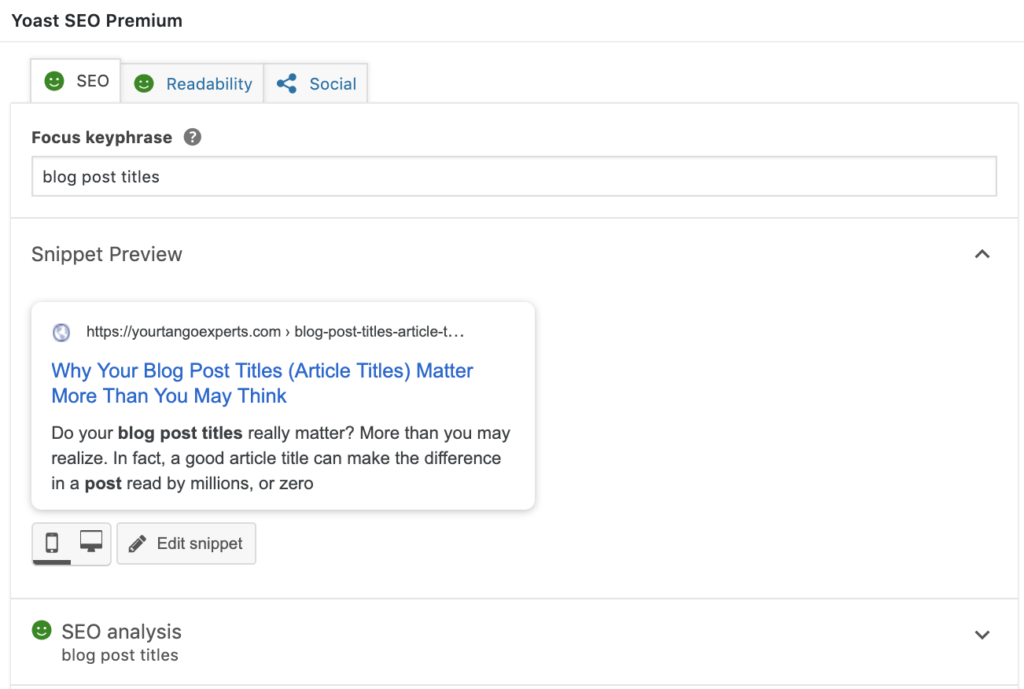
Task: Click the Focus keyphrase help icon
Action: pyautogui.click(x=192, y=137)
